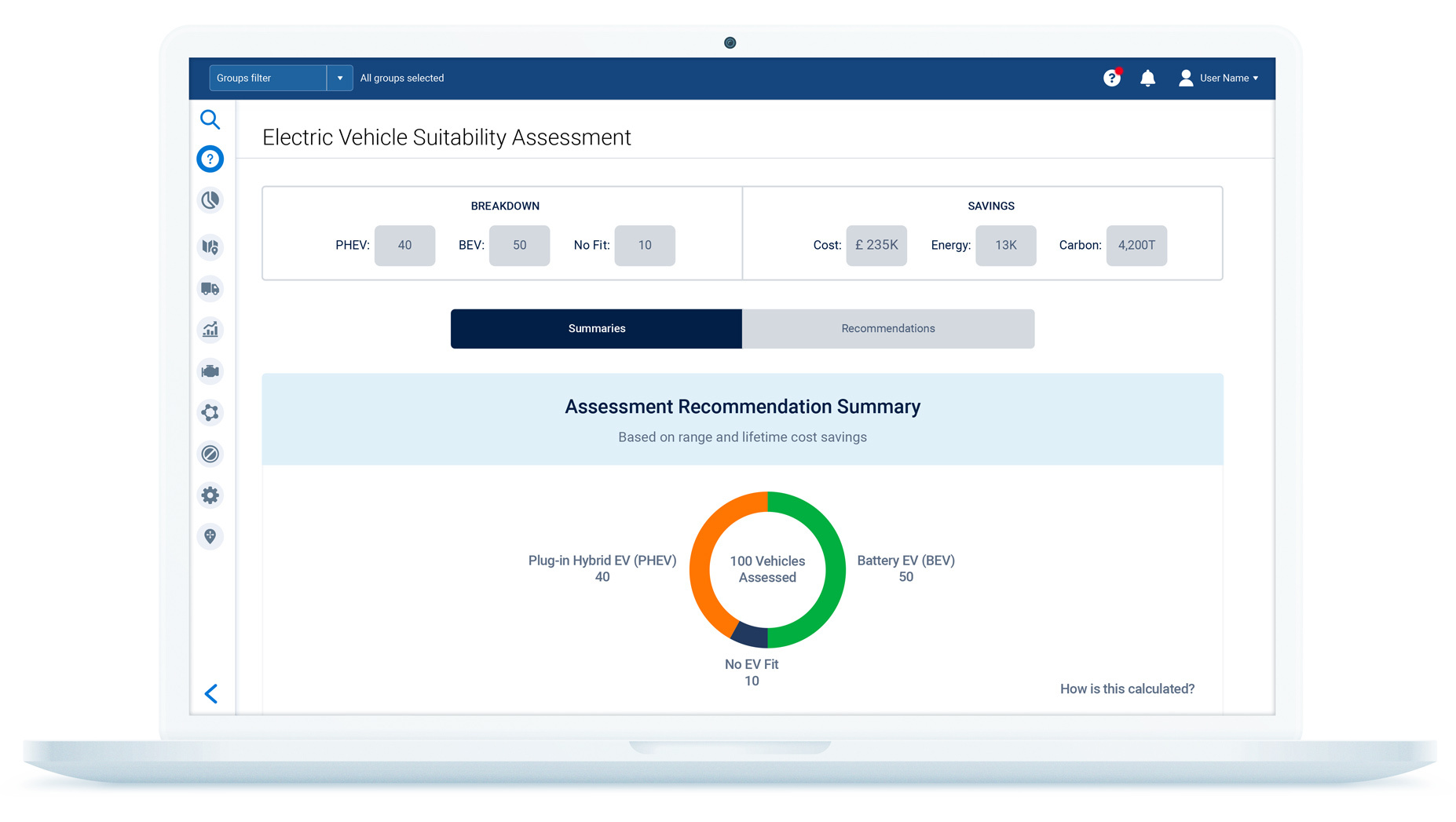
Task: Expand the Groups filter dropdown
Action: 340,78
